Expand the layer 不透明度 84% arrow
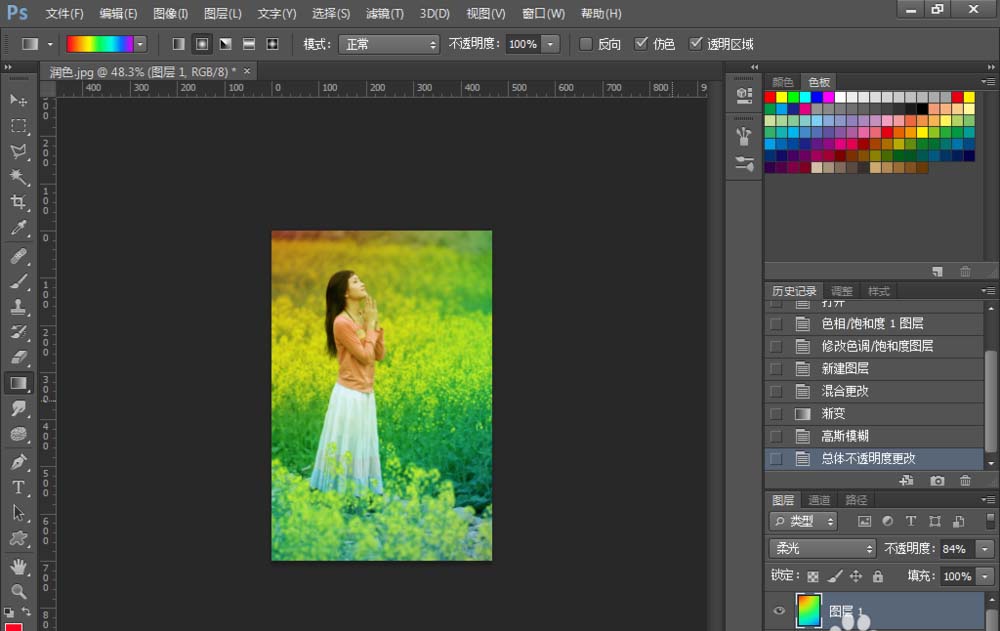 pos(985,549)
